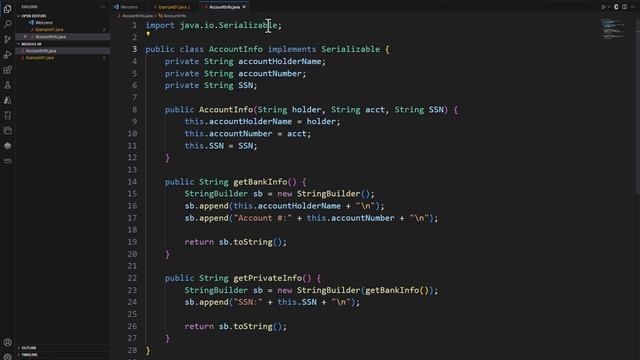Click 'accountHolderName' field on line 4
The image size is (640, 360).
pyautogui.click(x=280, y=61)
